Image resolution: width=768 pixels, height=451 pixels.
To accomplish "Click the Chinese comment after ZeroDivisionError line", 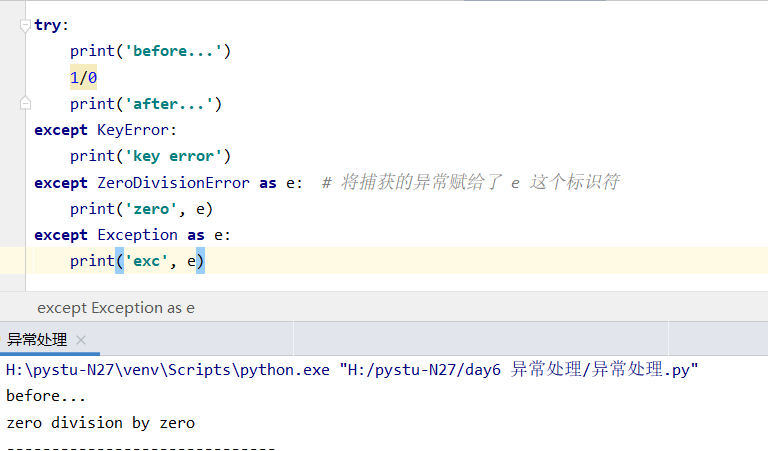I will click(x=480, y=182).
